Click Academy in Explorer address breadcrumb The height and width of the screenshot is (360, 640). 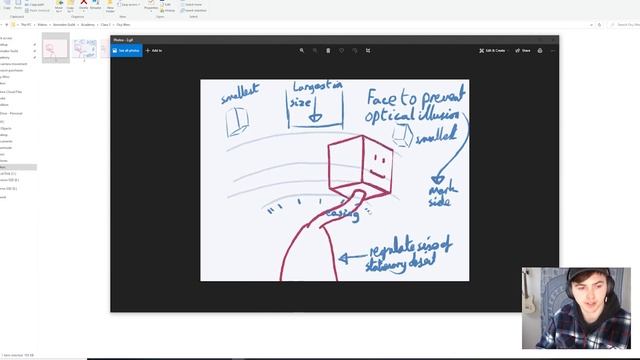(88, 25)
